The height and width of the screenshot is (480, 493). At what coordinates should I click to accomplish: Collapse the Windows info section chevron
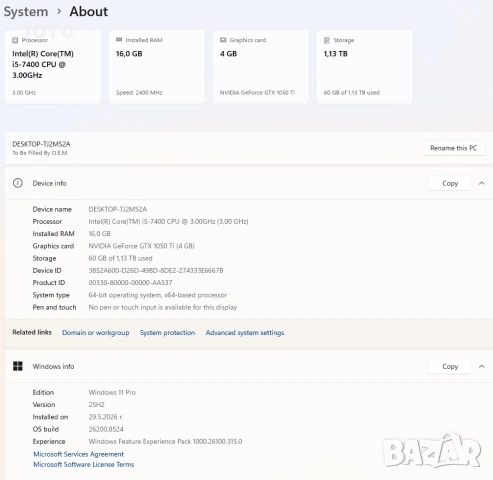tap(482, 366)
